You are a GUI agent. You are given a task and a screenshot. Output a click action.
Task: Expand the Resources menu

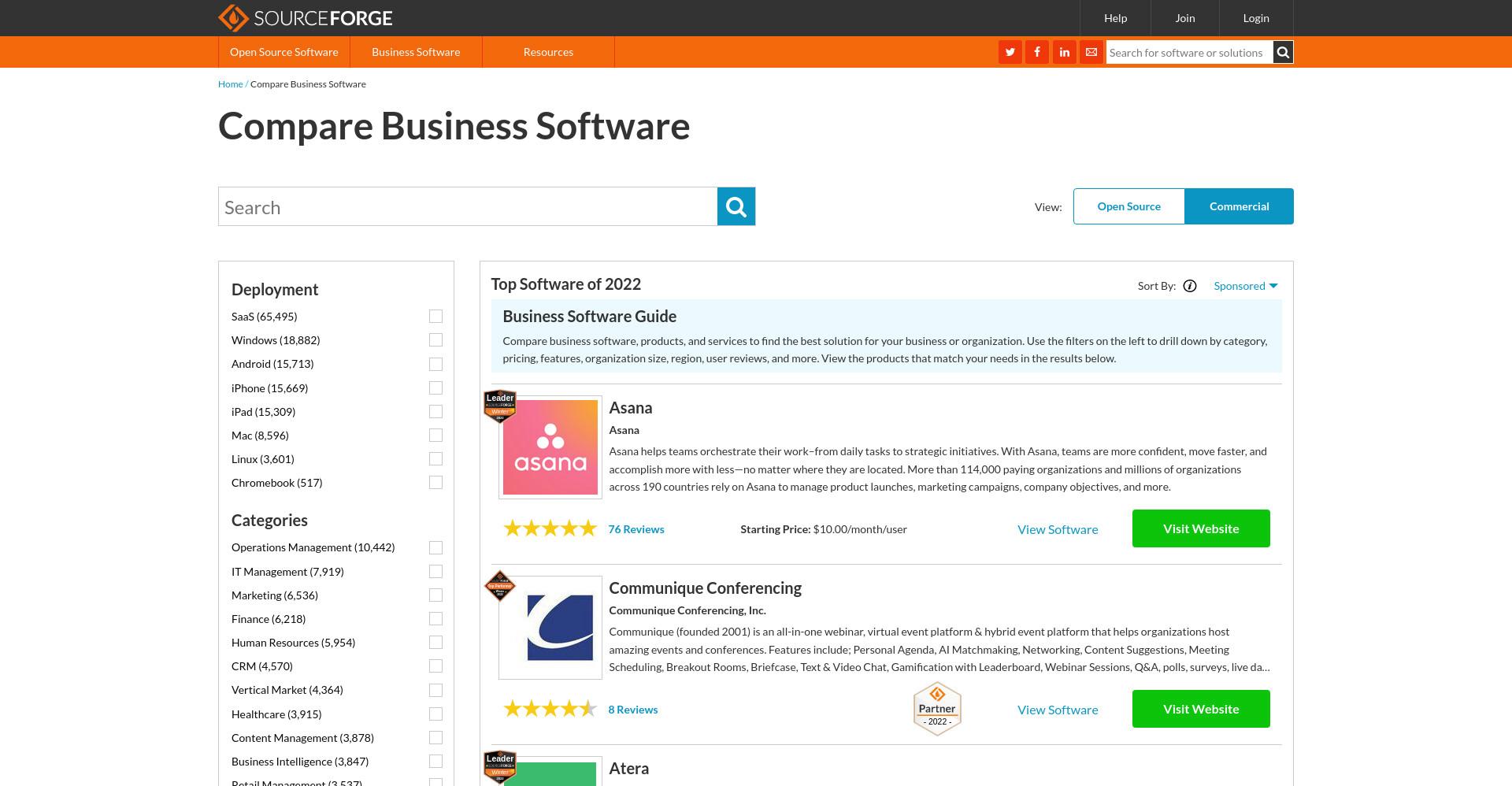tap(548, 52)
